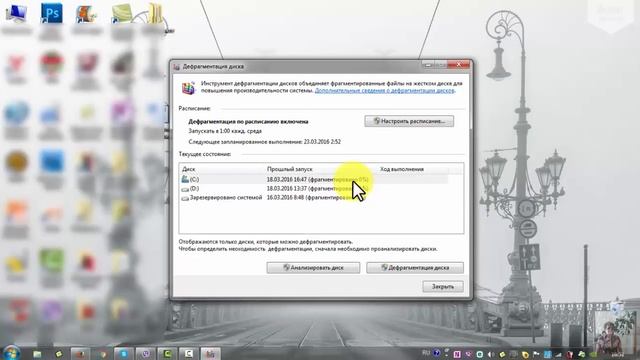Open the link about disk defragmentation
The image size is (640, 360).
click(384, 91)
